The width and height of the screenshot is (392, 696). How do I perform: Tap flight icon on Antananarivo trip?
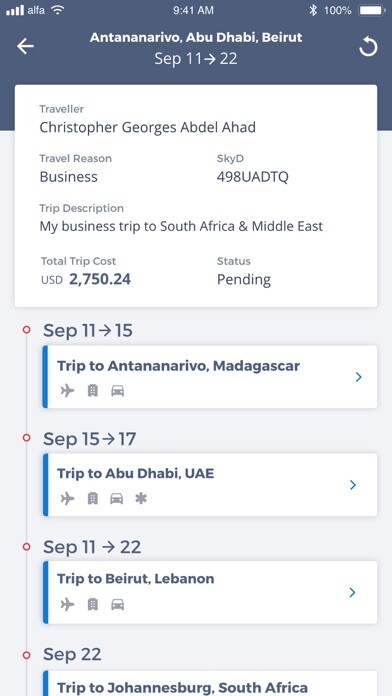click(67, 391)
